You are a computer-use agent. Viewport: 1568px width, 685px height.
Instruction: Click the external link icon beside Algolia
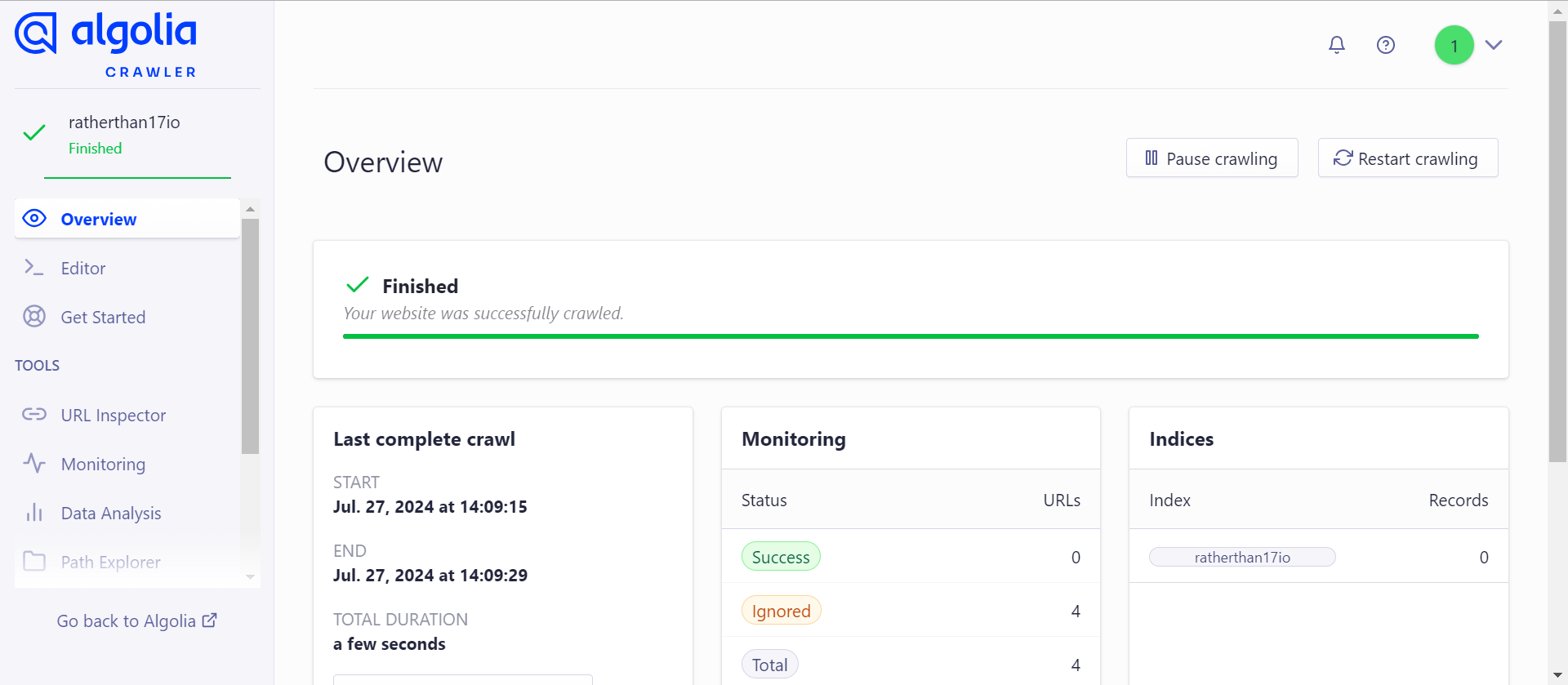(x=210, y=620)
